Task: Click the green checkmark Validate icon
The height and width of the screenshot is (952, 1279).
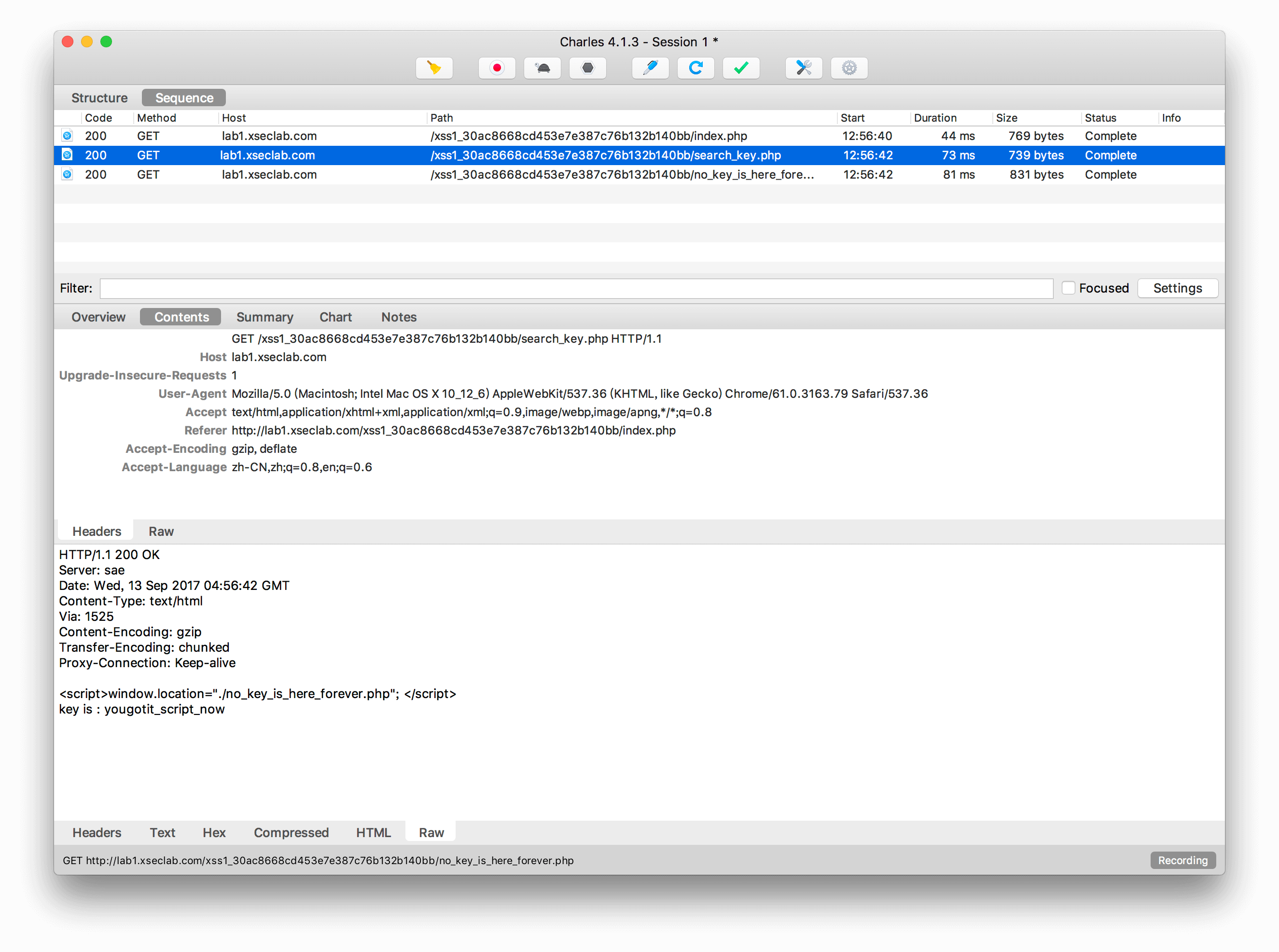Action: pyautogui.click(x=741, y=68)
